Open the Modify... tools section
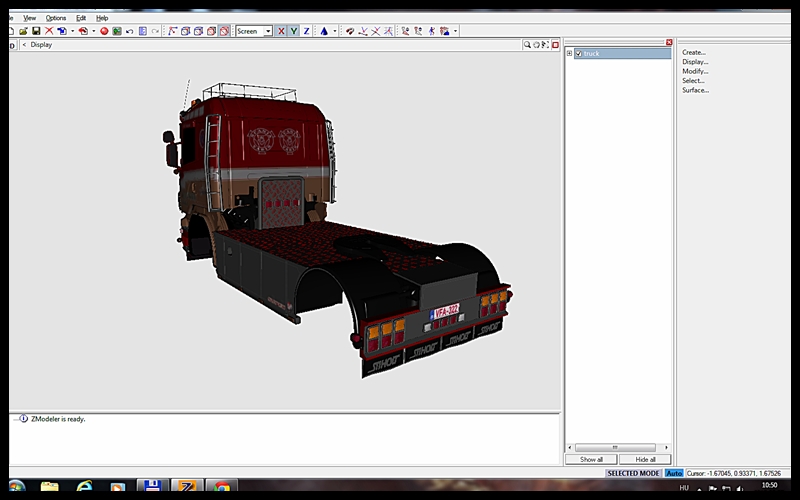The image size is (800, 500). (695, 71)
